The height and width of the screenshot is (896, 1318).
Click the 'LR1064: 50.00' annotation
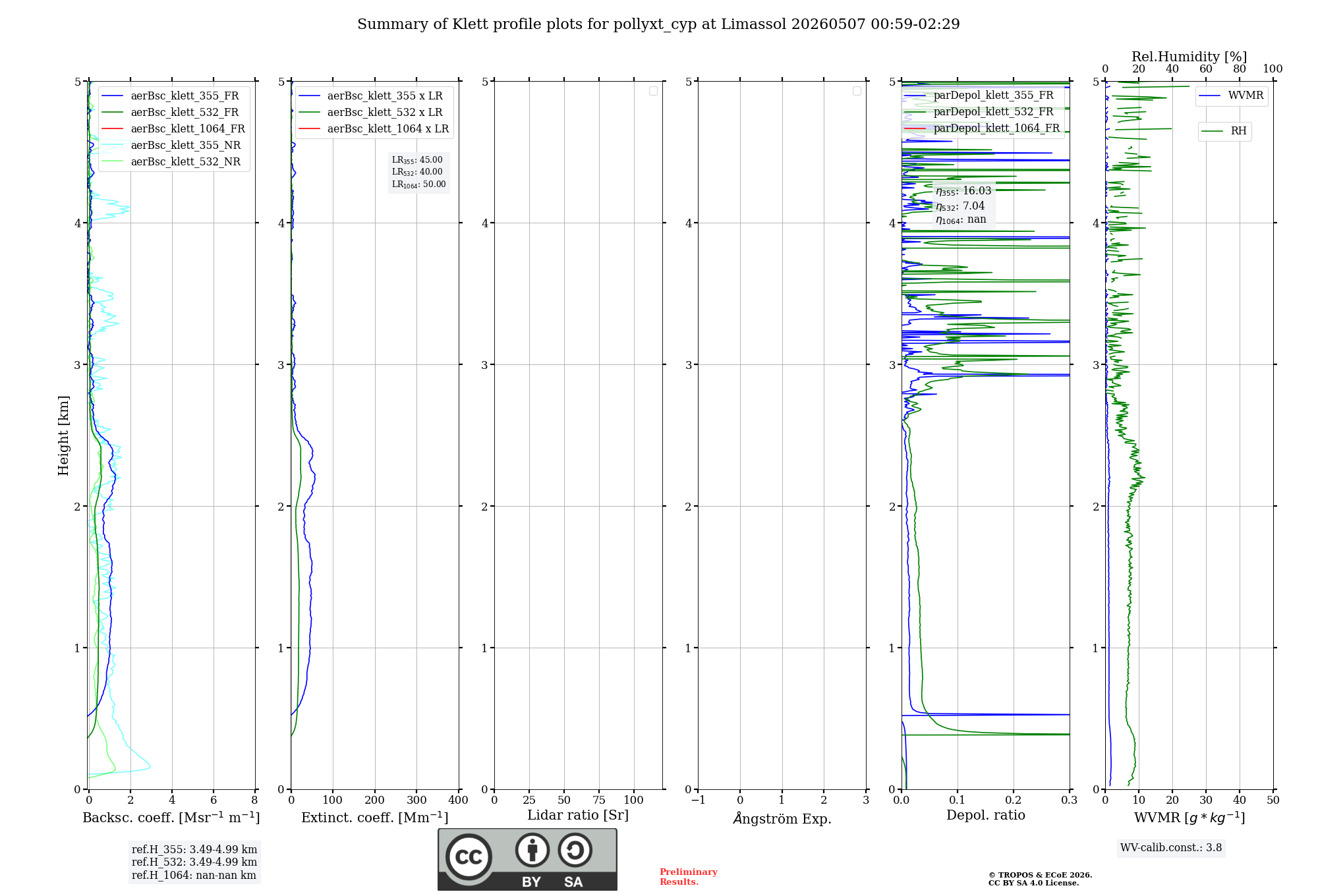tap(419, 184)
